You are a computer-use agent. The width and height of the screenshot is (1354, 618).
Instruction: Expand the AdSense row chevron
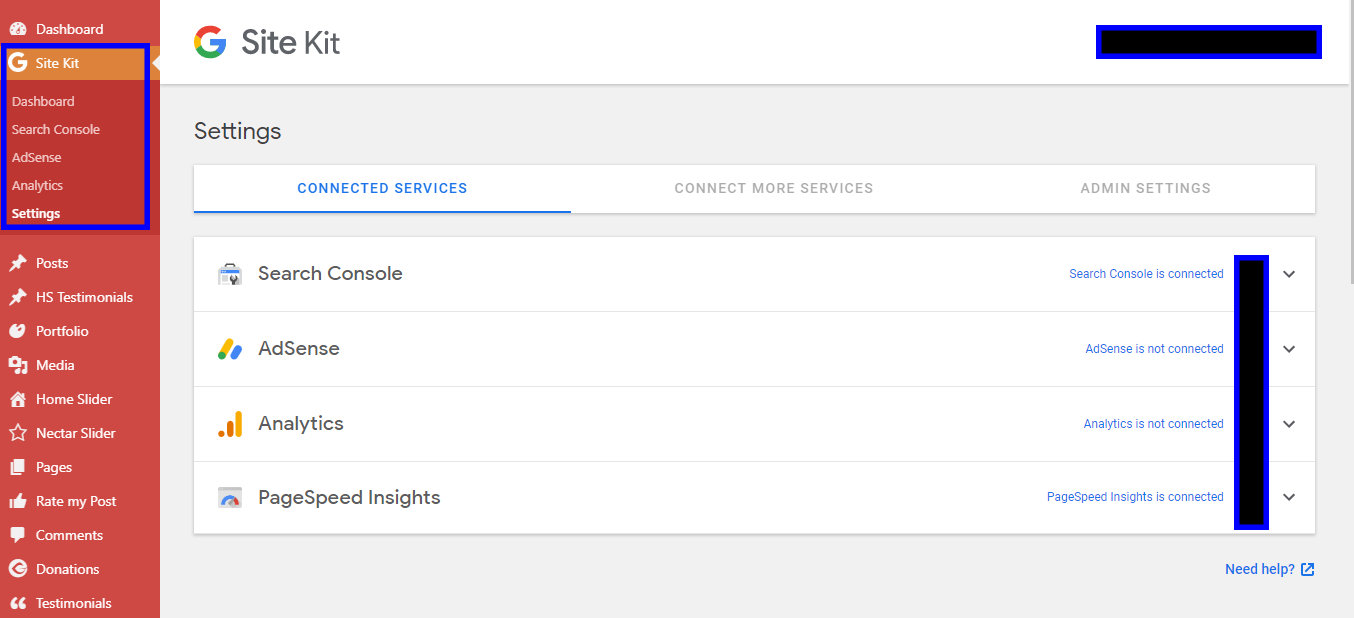1289,349
